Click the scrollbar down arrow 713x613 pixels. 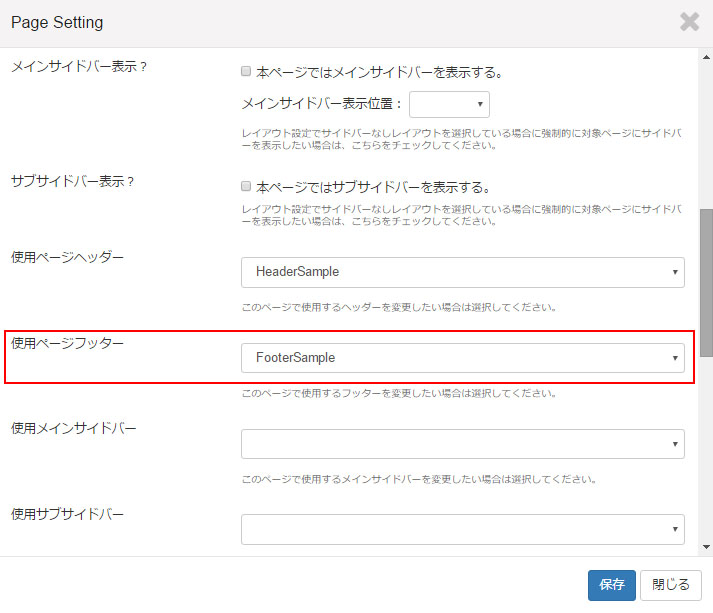pyautogui.click(x=706, y=547)
